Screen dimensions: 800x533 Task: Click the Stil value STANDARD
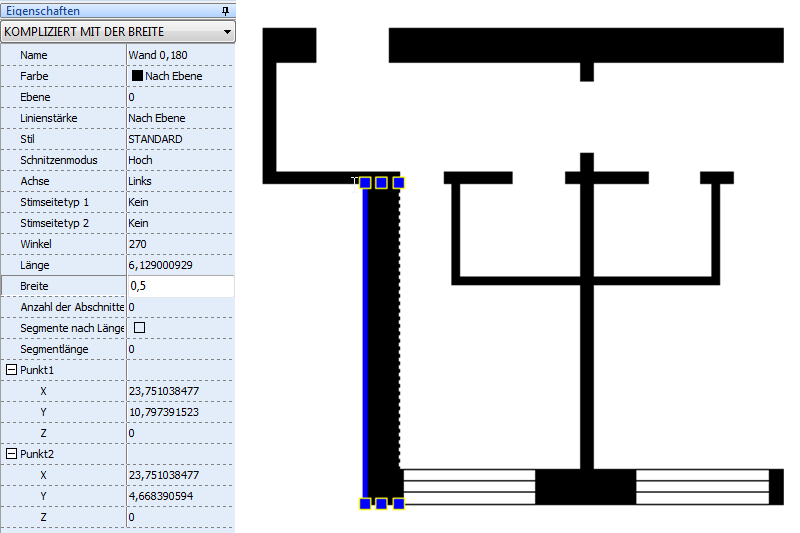pyautogui.click(x=155, y=139)
